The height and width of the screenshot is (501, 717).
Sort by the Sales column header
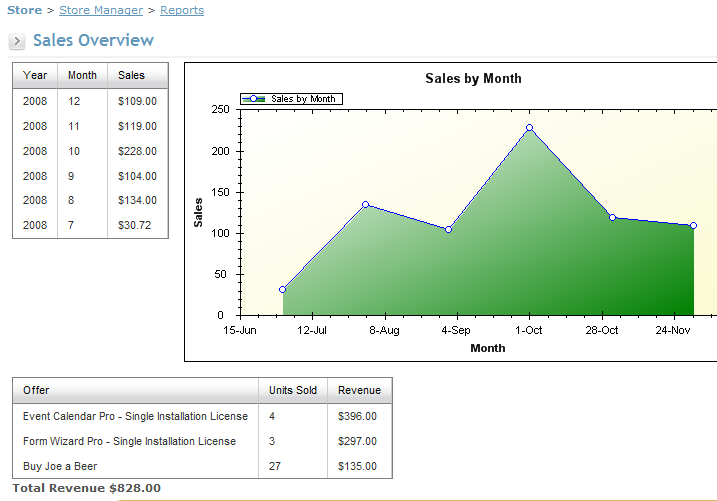(x=131, y=75)
